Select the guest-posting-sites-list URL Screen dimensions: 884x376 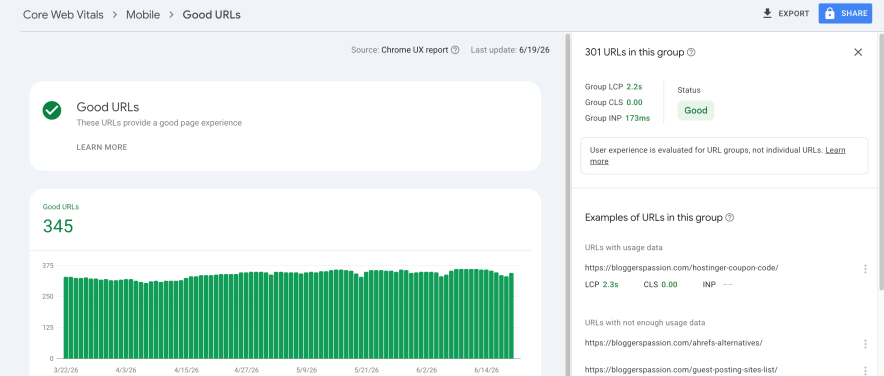pos(681,370)
